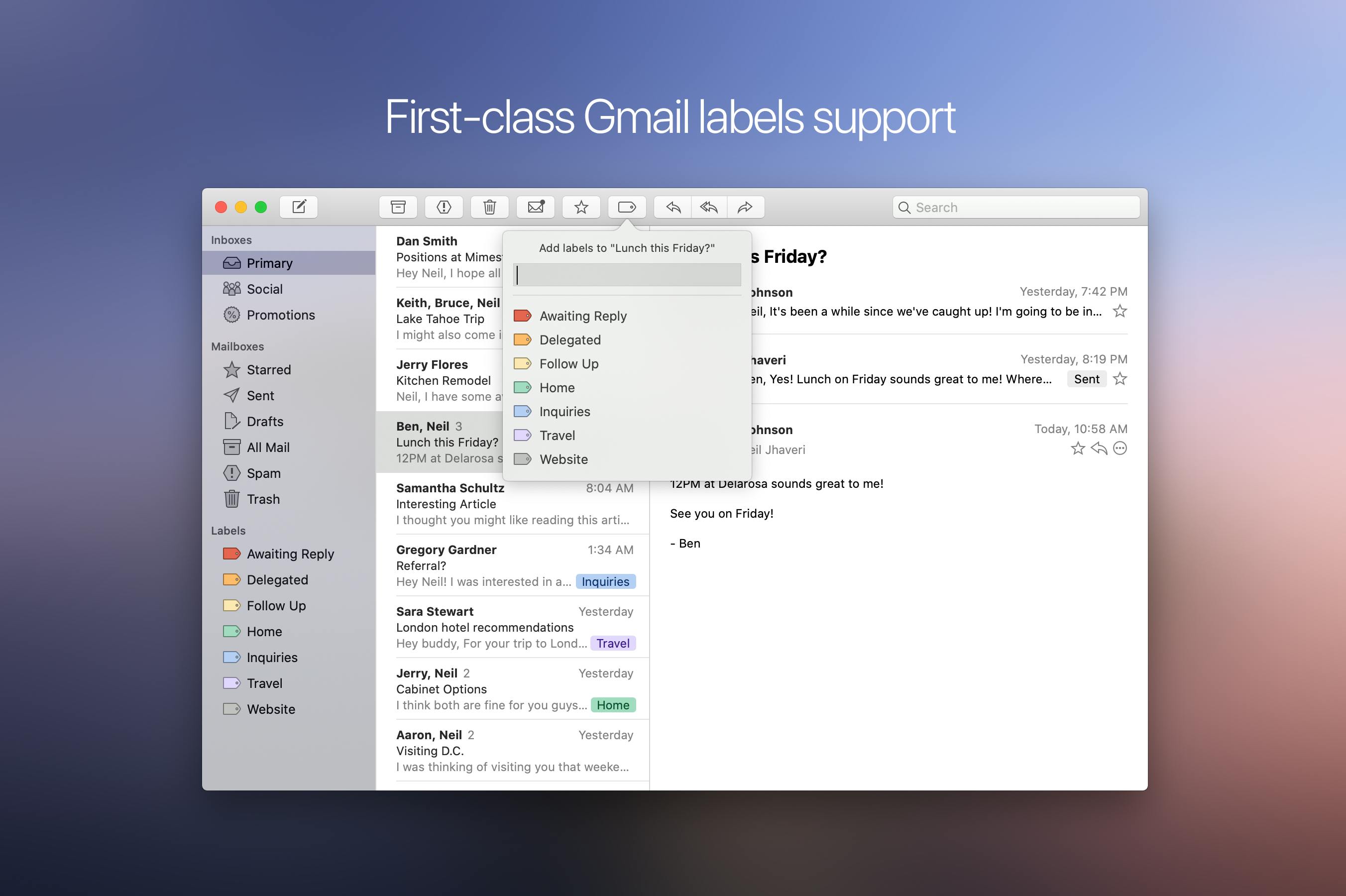Open Sara Stewart's London hotel recommendations email
The width and height of the screenshot is (1346, 896).
coord(513,627)
